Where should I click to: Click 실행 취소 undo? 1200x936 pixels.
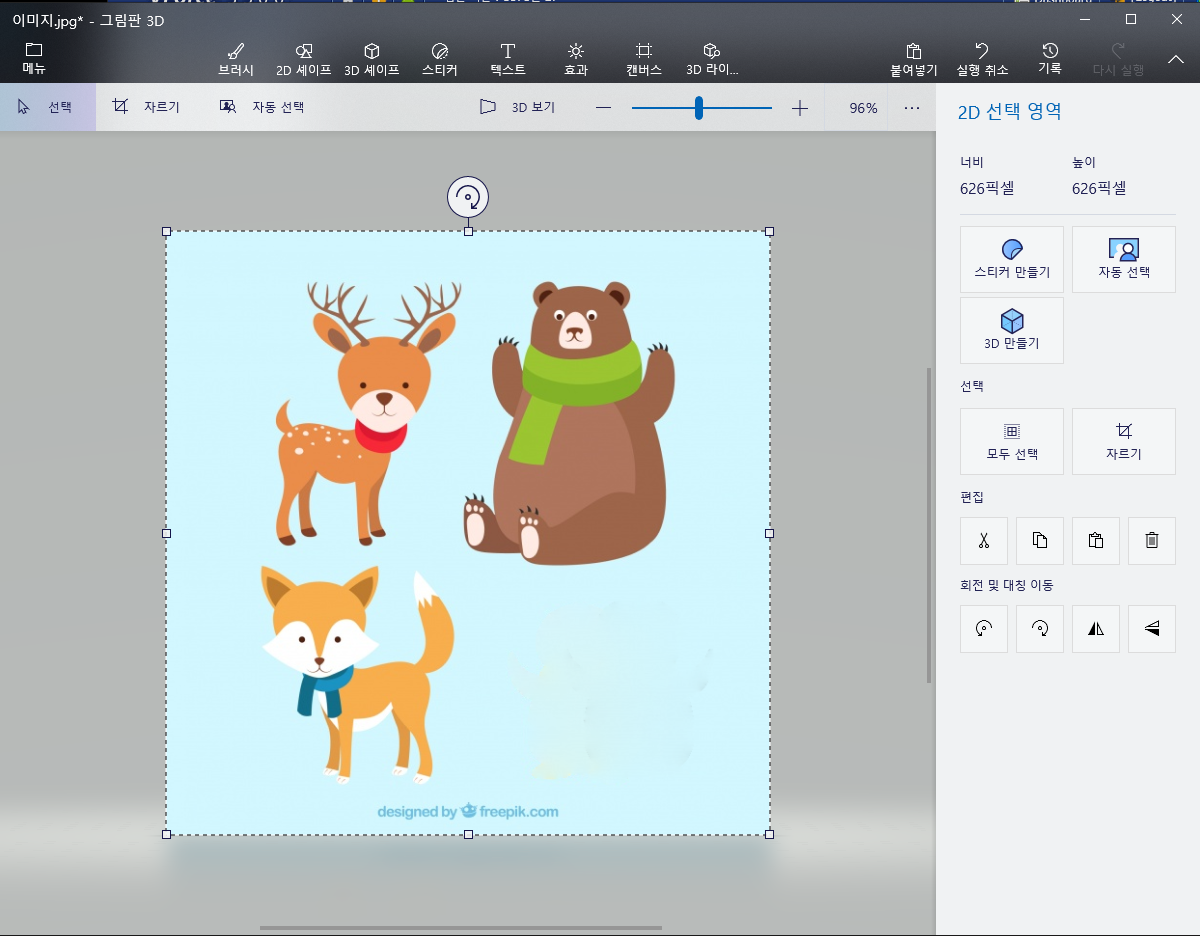pyautogui.click(x=982, y=60)
